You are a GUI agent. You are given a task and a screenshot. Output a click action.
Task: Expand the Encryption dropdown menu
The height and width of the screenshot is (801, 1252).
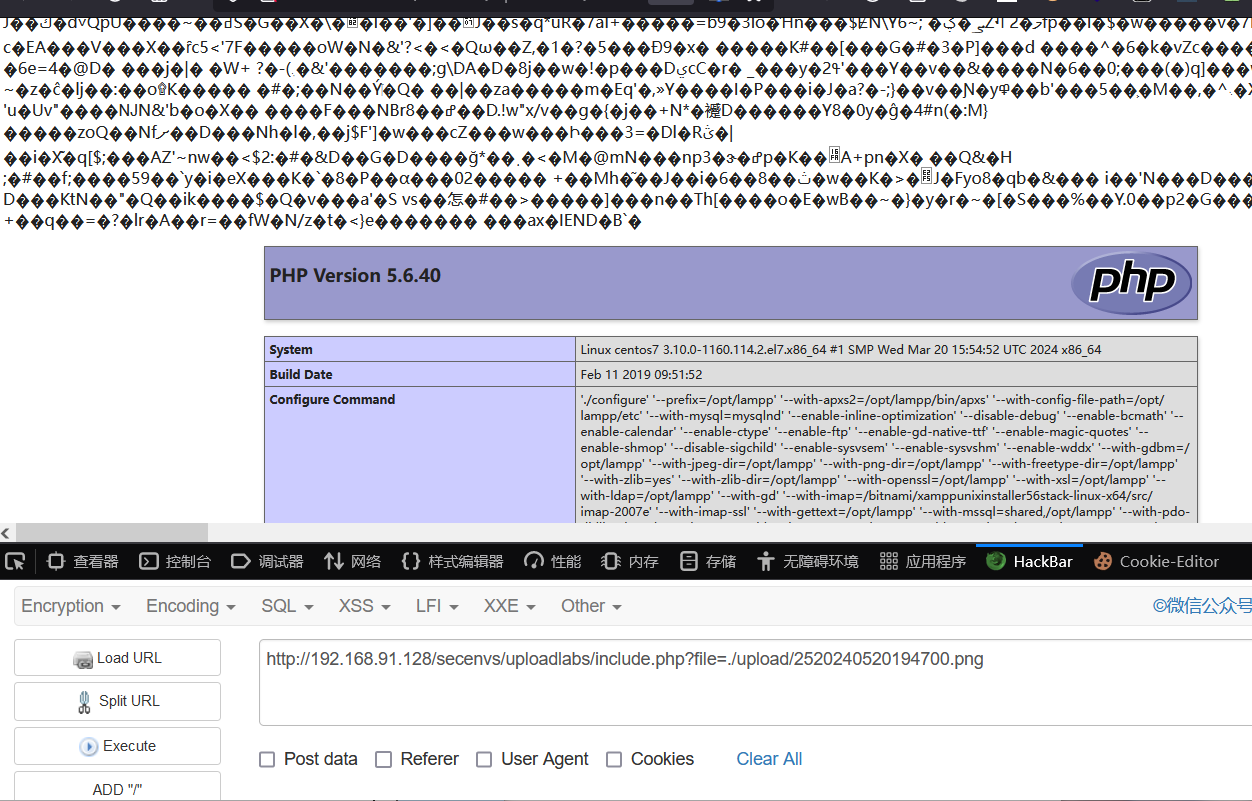71,606
